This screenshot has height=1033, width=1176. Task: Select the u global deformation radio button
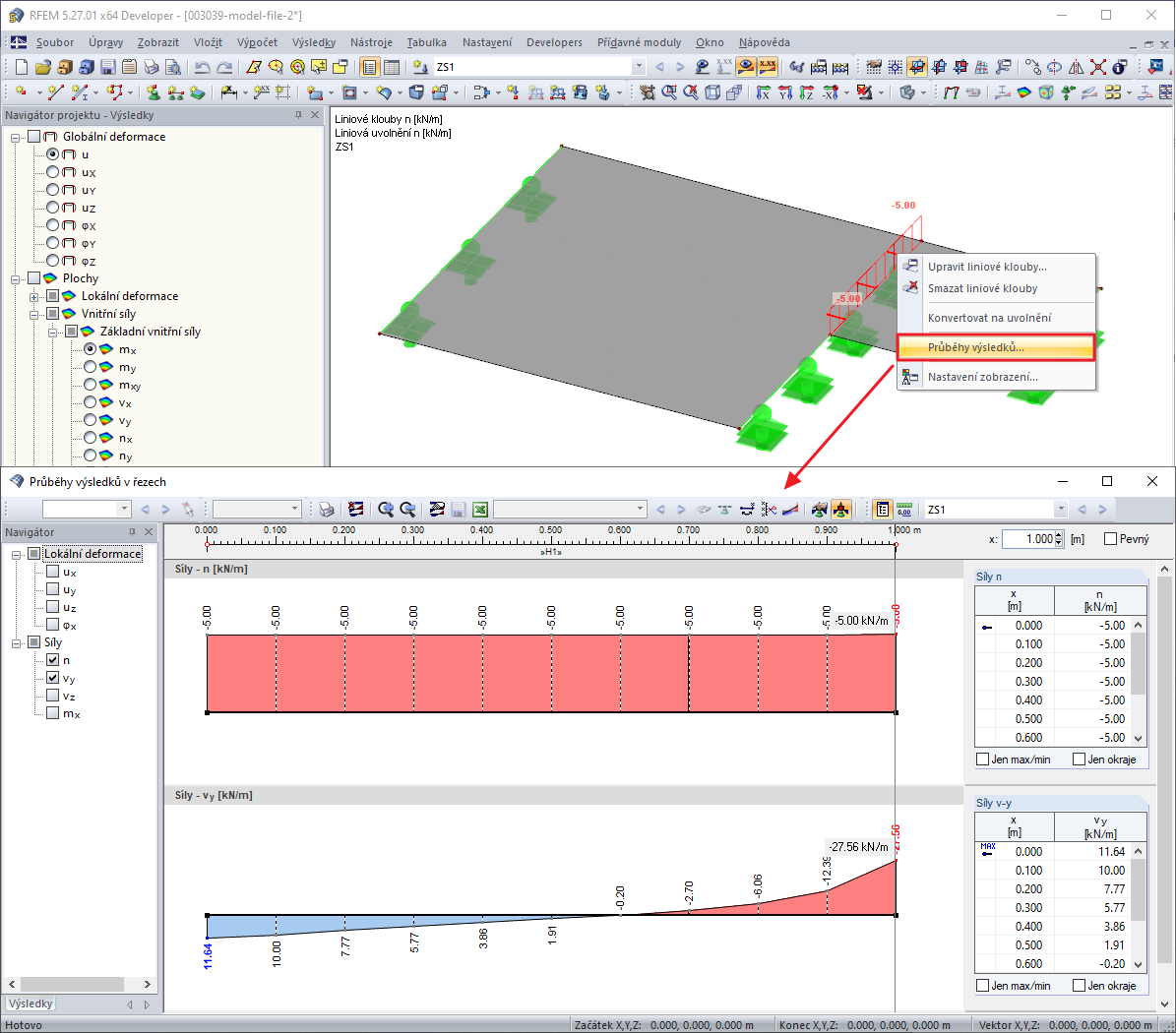[x=52, y=153]
